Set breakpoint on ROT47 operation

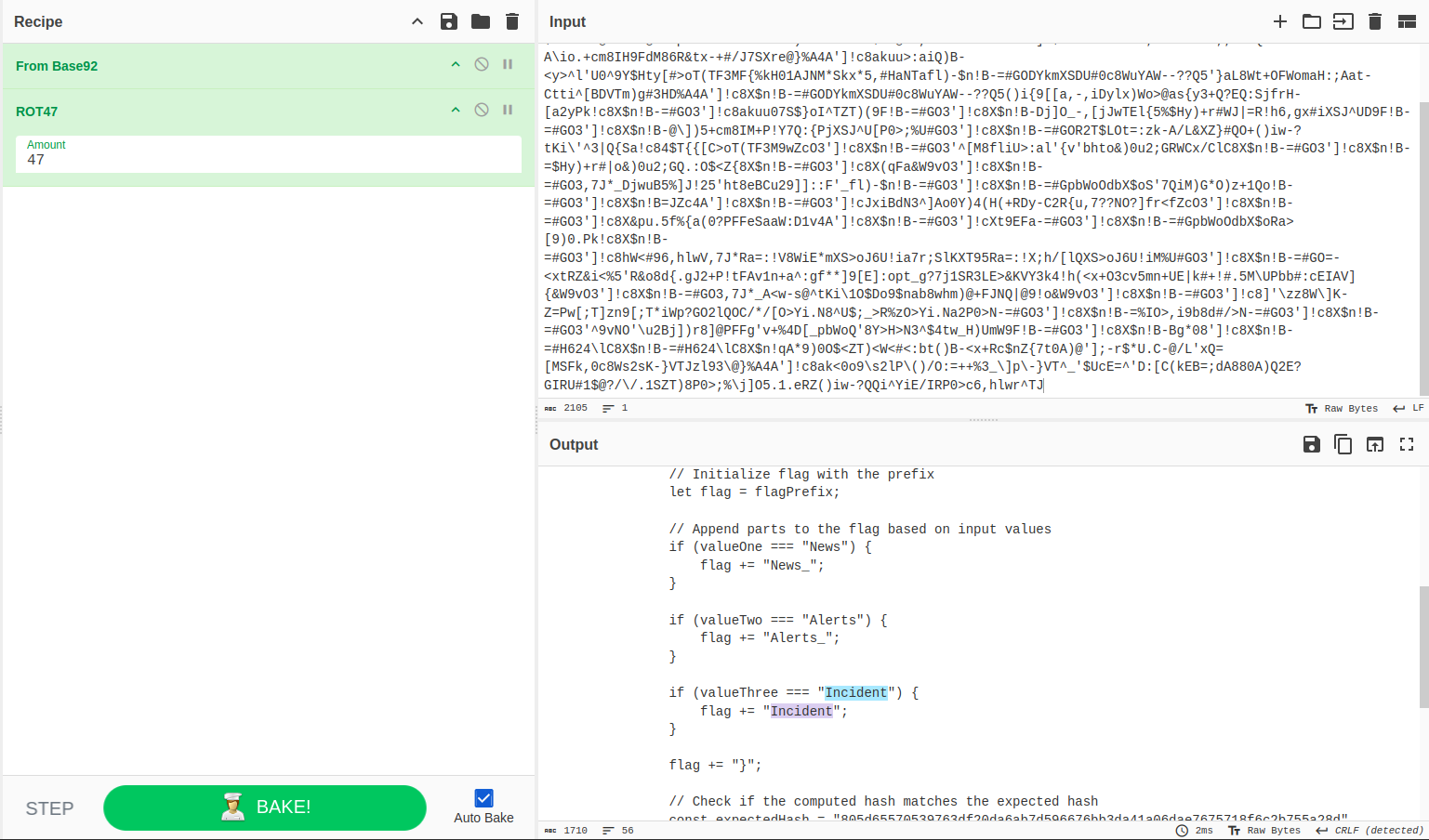[x=508, y=110]
